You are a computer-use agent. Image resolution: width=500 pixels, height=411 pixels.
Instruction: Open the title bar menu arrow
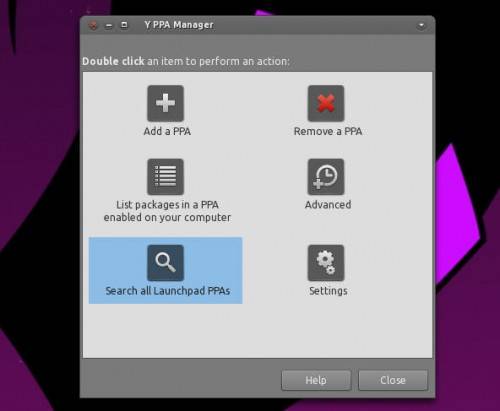coord(421,26)
